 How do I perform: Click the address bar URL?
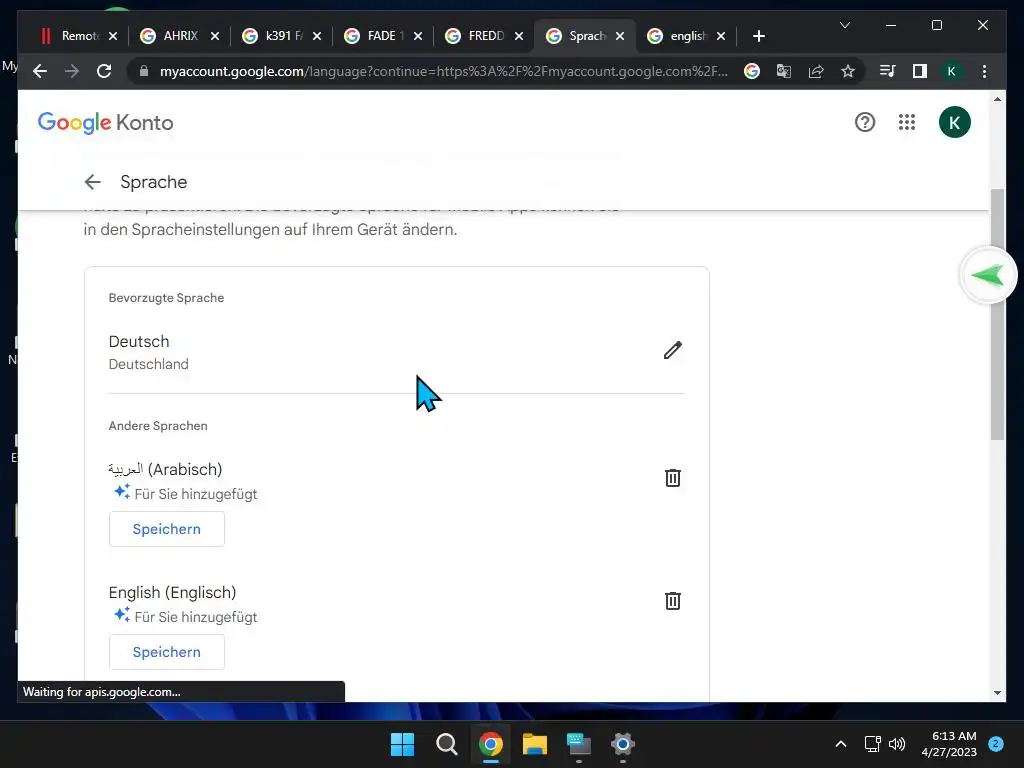[444, 71]
